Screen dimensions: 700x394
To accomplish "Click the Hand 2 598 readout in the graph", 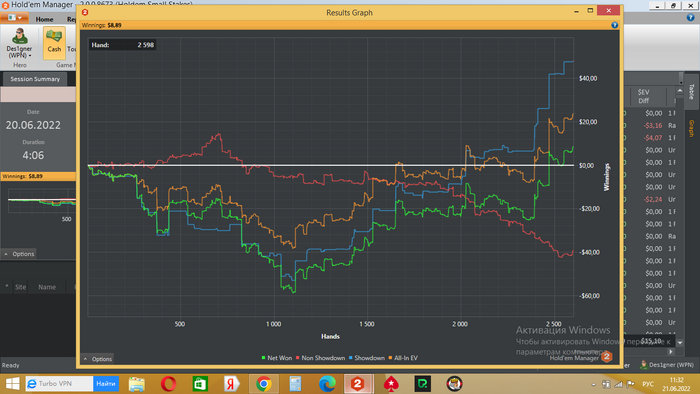I will pos(122,45).
